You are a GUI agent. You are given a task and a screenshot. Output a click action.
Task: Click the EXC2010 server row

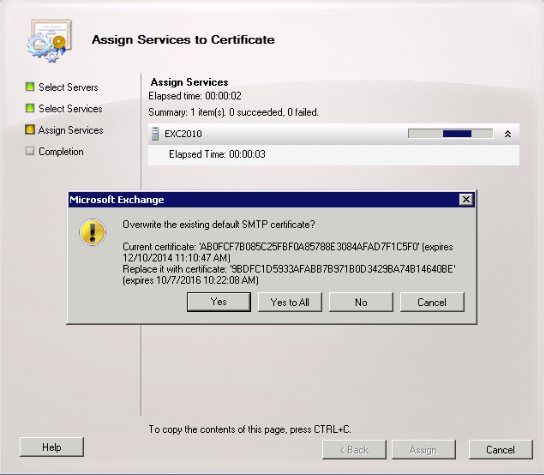point(333,134)
